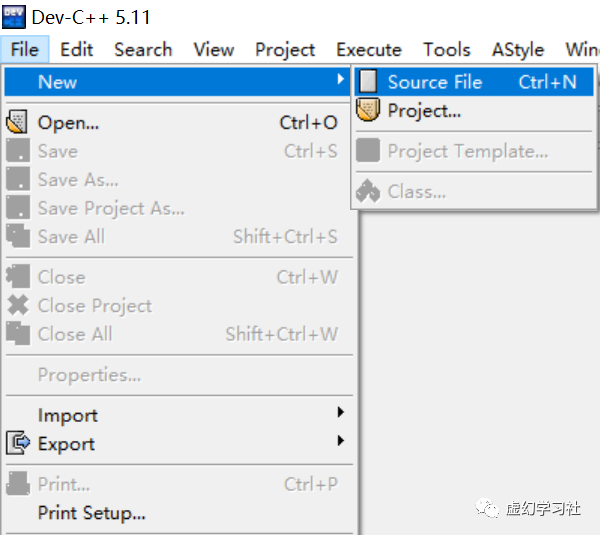Open the View menu
This screenshot has height=535, width=600.
click(x=213, y=49)
